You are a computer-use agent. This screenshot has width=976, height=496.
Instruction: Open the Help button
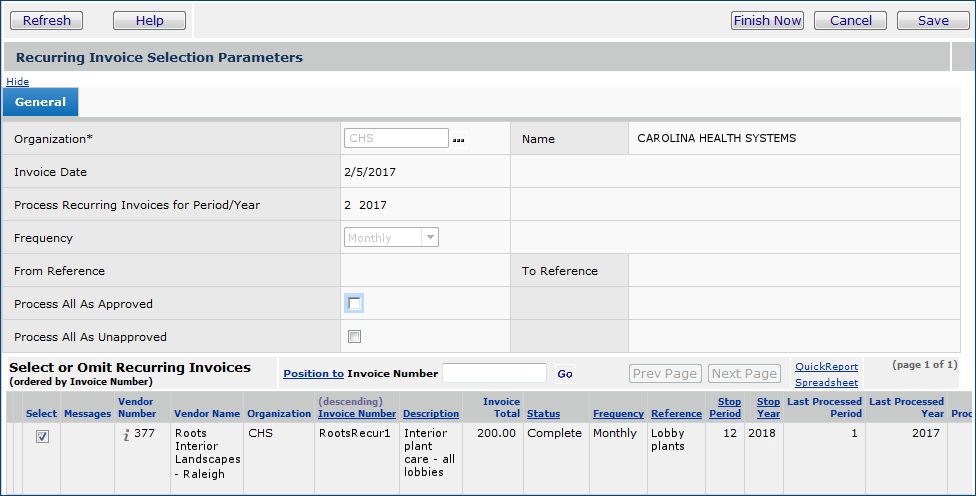(149, 21)
